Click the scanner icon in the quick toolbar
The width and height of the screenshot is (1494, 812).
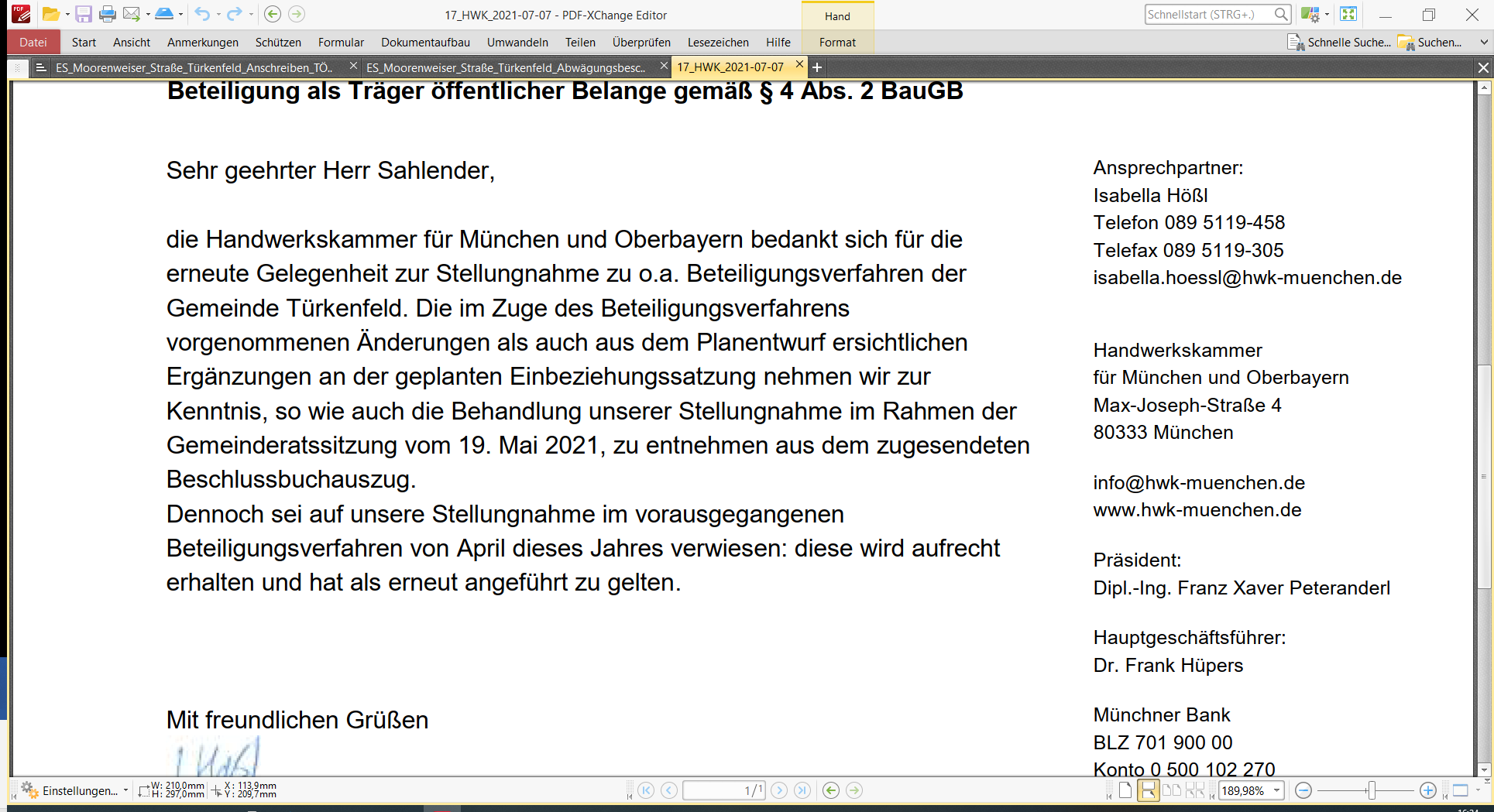[x=164, y=14]
